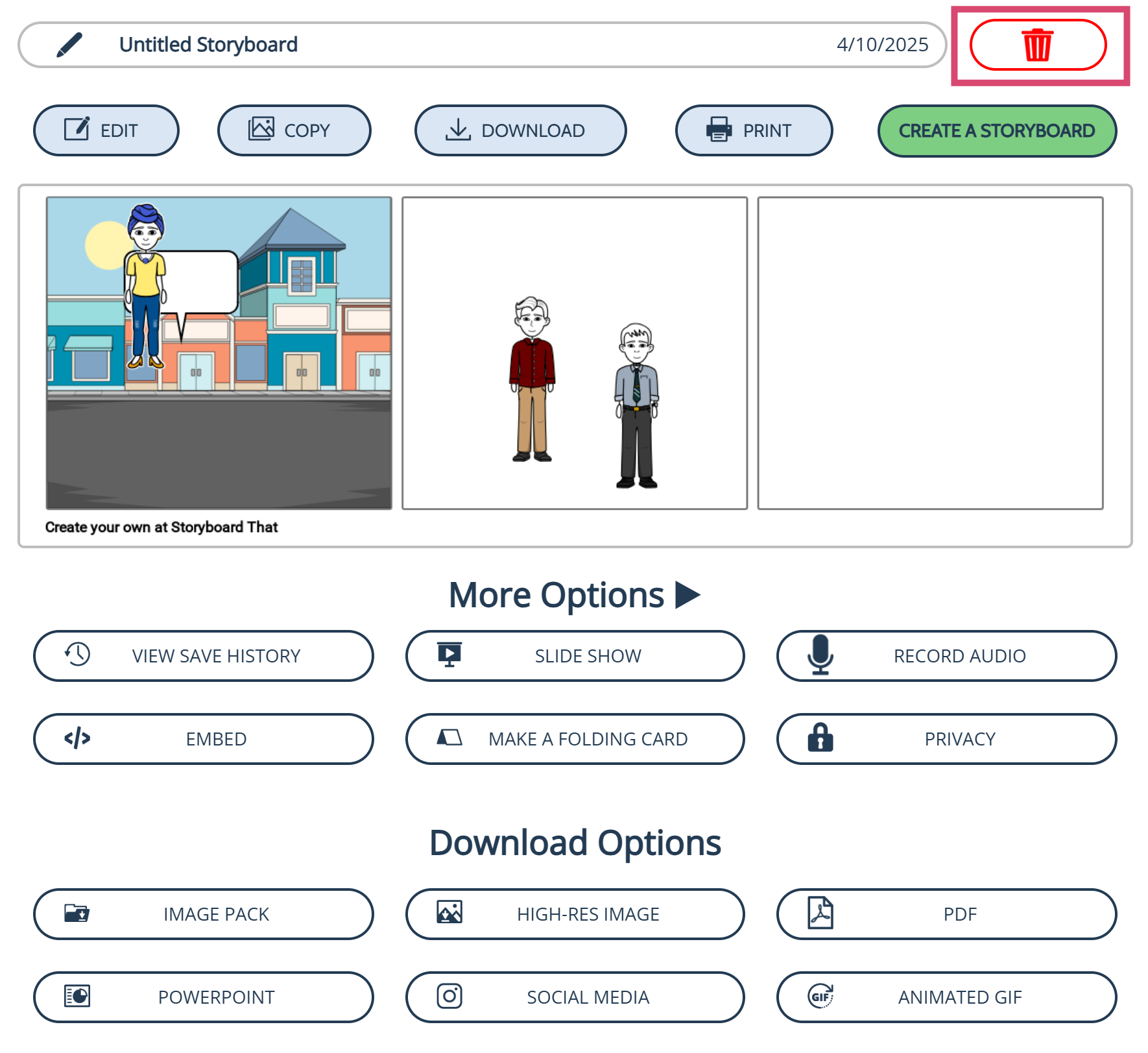Screen dimensions: 1148x1053
Task: Open the first storyboard cell with town scene
Action: [x=219, y=353]
